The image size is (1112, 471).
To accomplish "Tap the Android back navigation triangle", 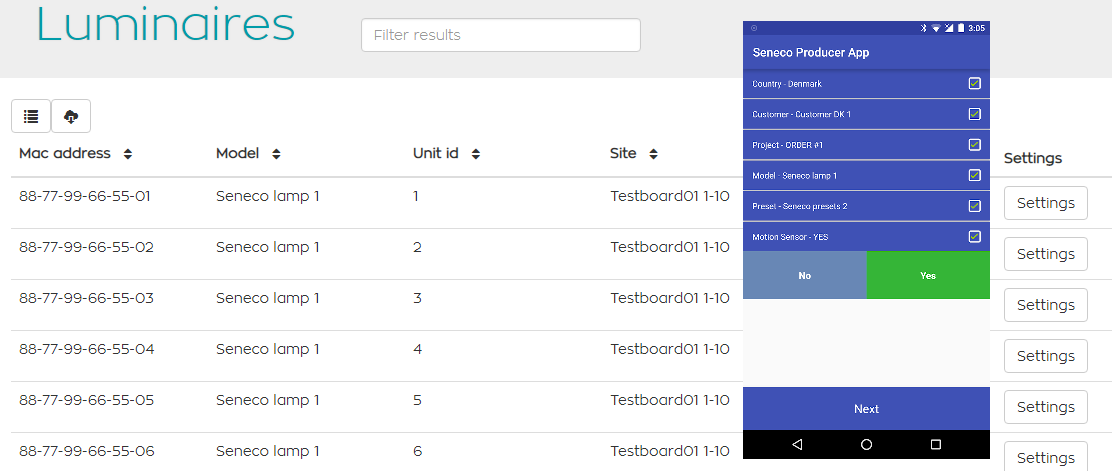I will (x=797, y=444).
